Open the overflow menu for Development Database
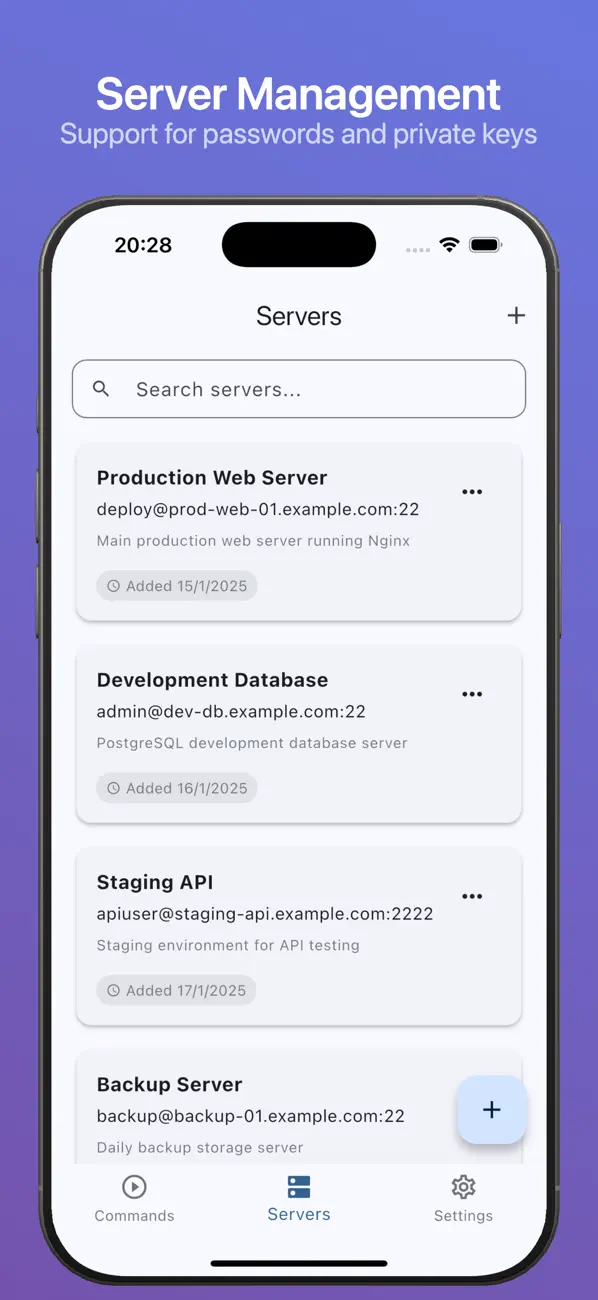This screenshot has width=598, height=1300. (472, 694)
